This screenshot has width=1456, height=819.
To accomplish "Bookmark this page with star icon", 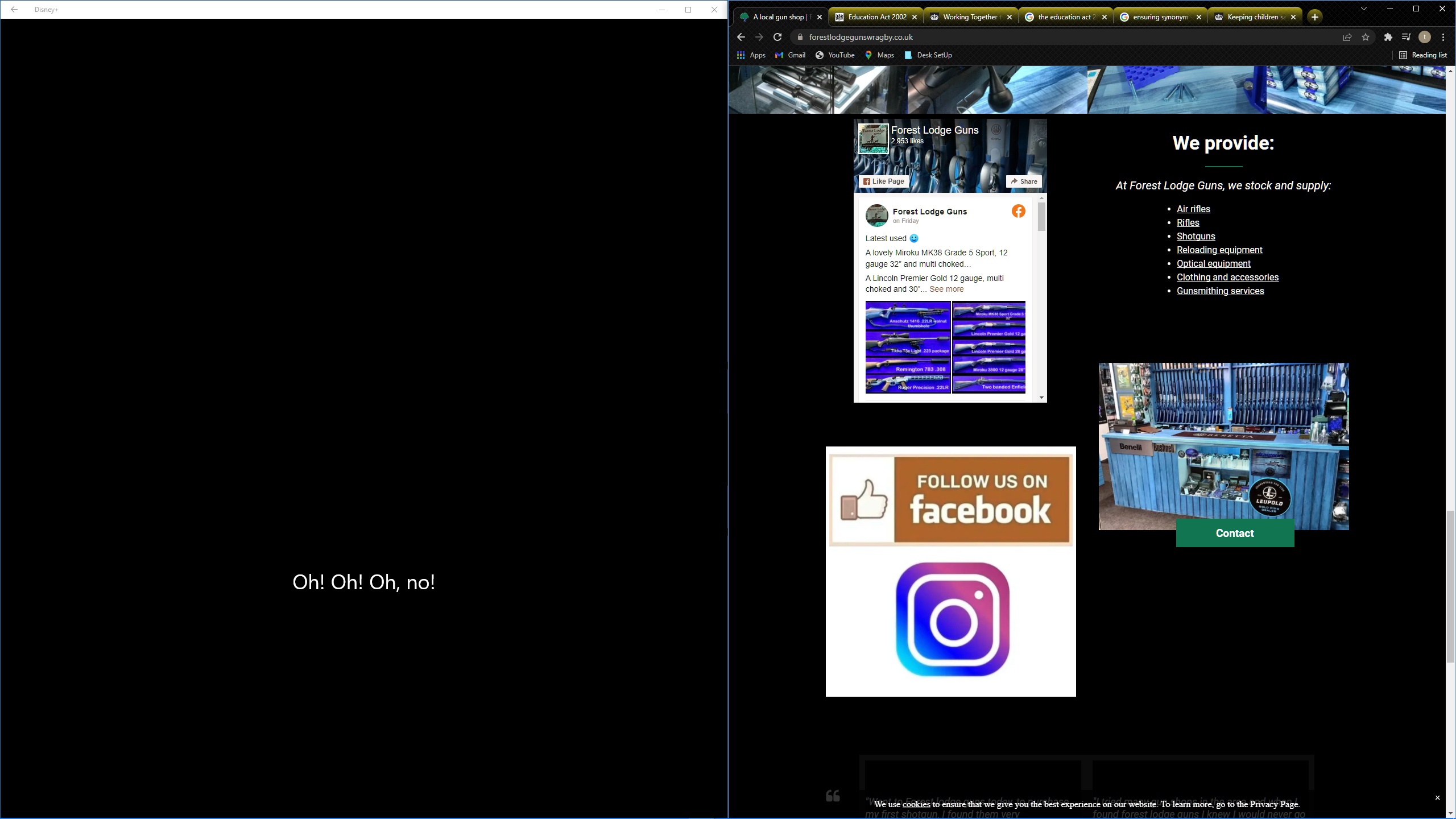I will click(x=1366, y=37).
